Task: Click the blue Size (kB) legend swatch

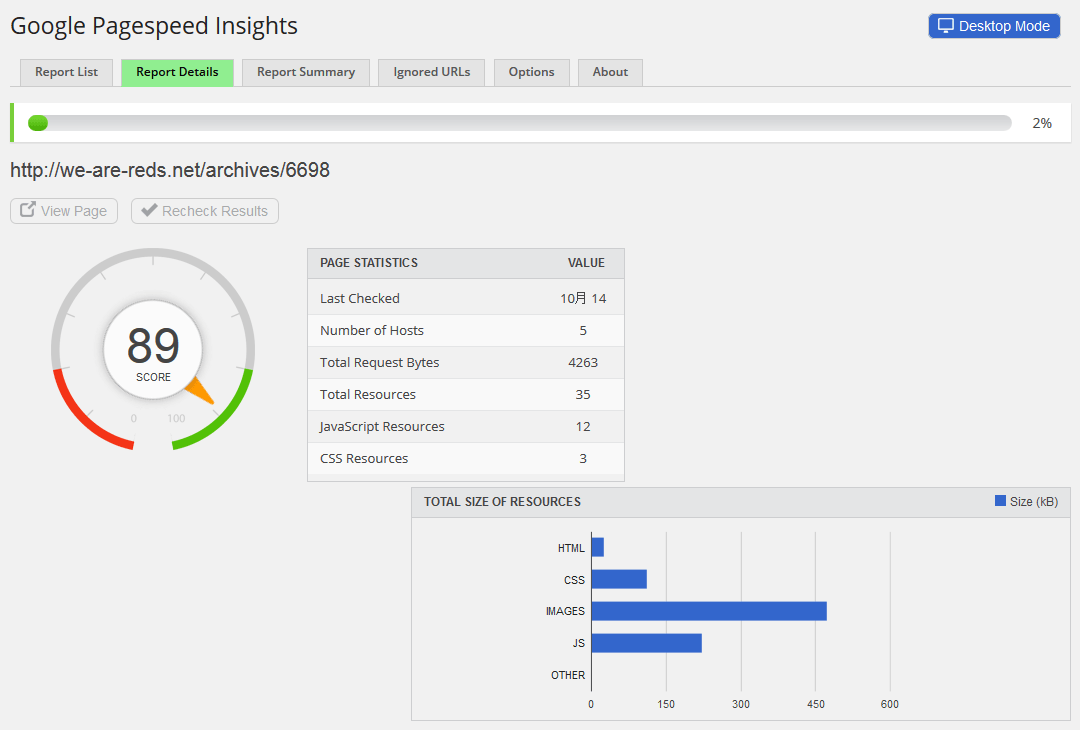Action: point(1000,501)
